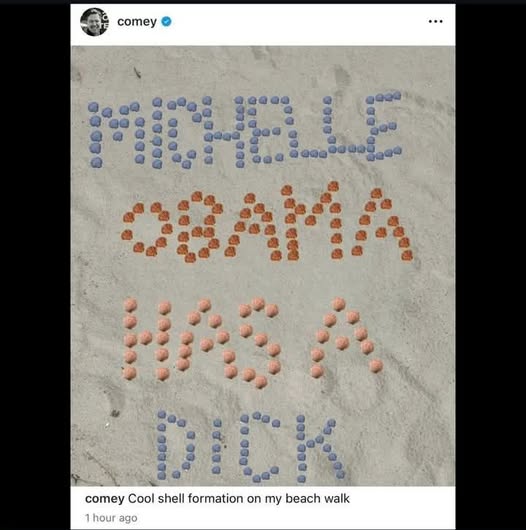
Task: Click the blue shell letter K
Action: [x=320, y=448]
